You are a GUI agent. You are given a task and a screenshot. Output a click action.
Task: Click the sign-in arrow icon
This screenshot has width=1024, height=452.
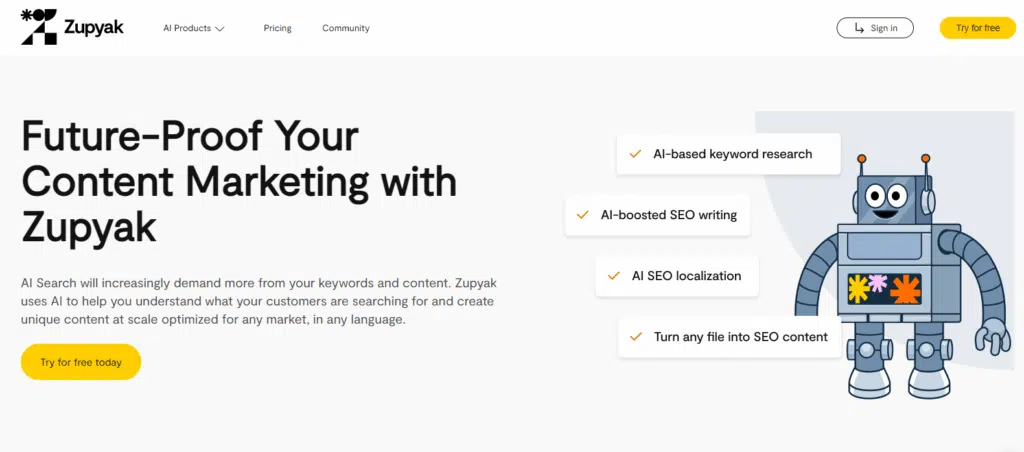859,28
